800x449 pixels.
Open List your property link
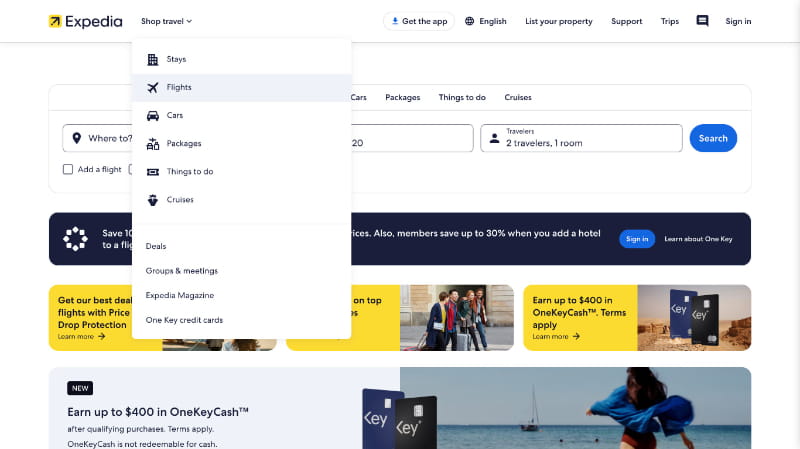click(559, 21)
